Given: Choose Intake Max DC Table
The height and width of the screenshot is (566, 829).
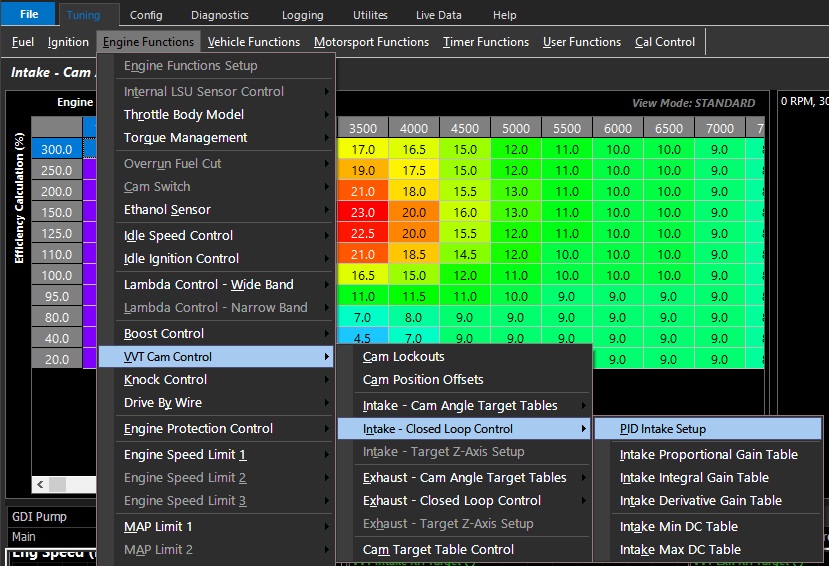Looking at the screenshot, I should [680, 550].
